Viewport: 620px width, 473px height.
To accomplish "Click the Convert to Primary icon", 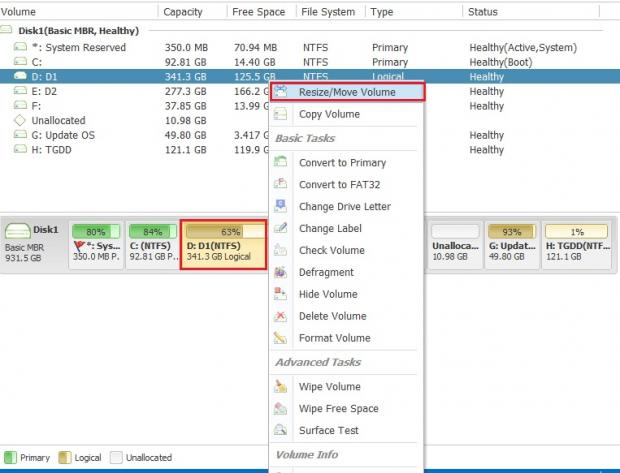I will 281,162.
